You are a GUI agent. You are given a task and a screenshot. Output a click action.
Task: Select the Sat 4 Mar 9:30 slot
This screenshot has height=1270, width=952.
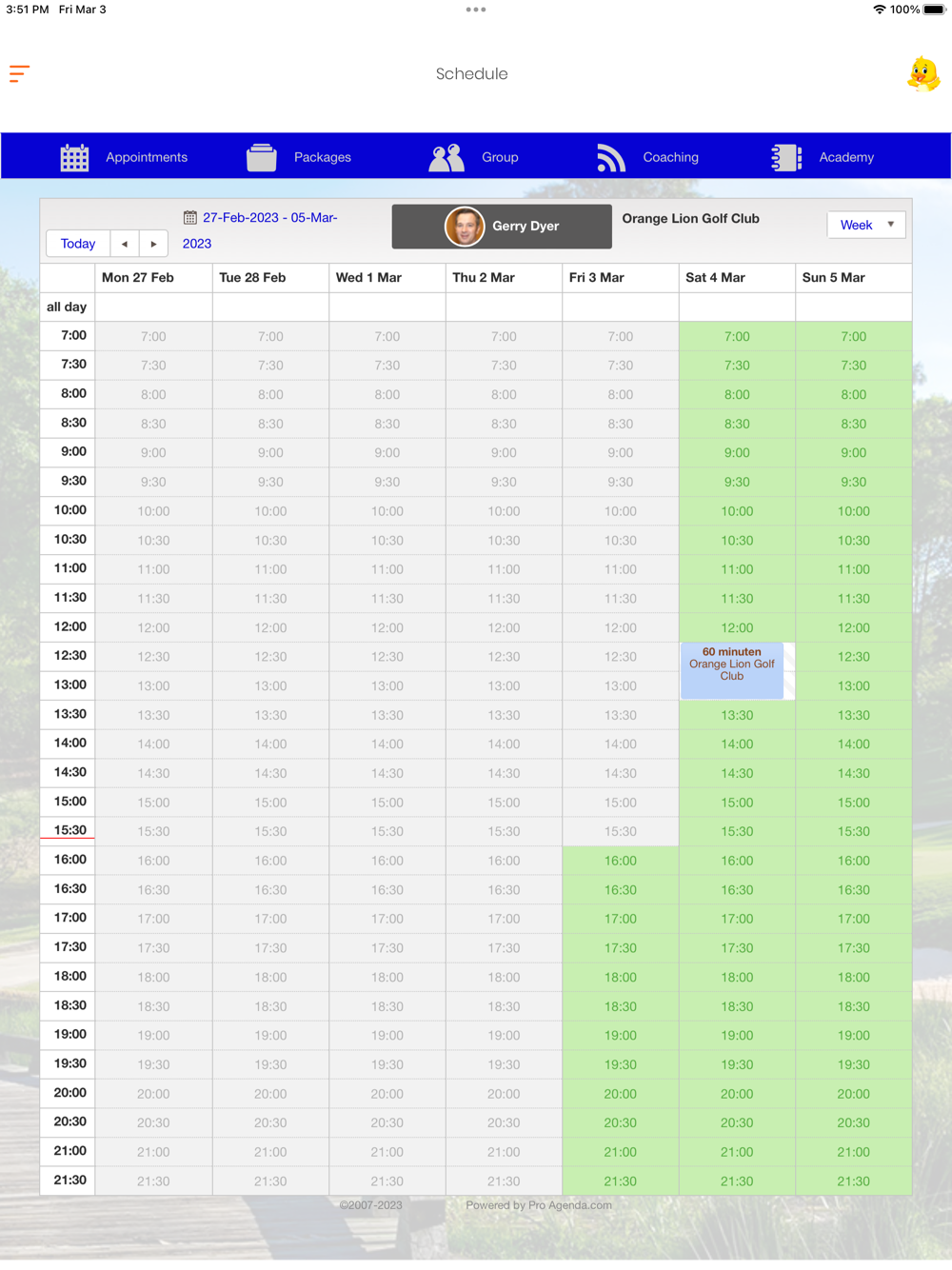tap(737, 482)
